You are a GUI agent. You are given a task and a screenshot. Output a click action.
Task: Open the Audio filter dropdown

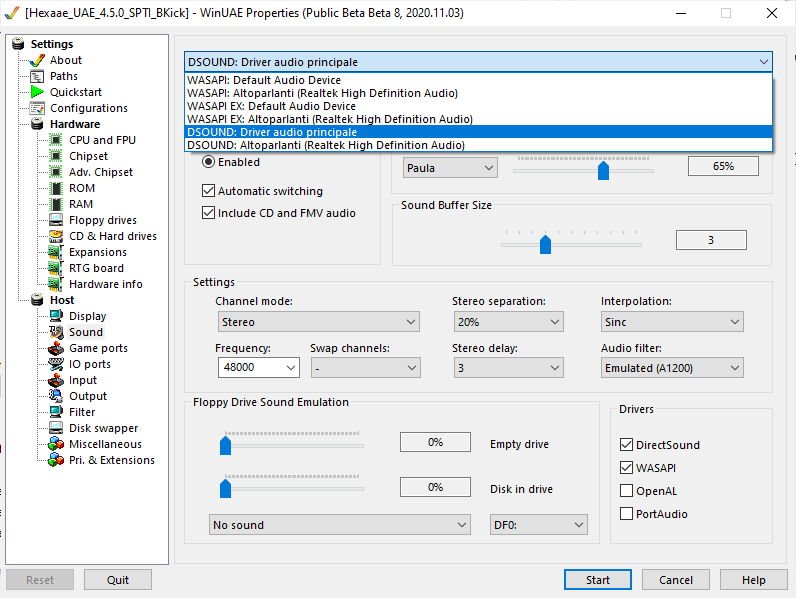click(672, 368)
